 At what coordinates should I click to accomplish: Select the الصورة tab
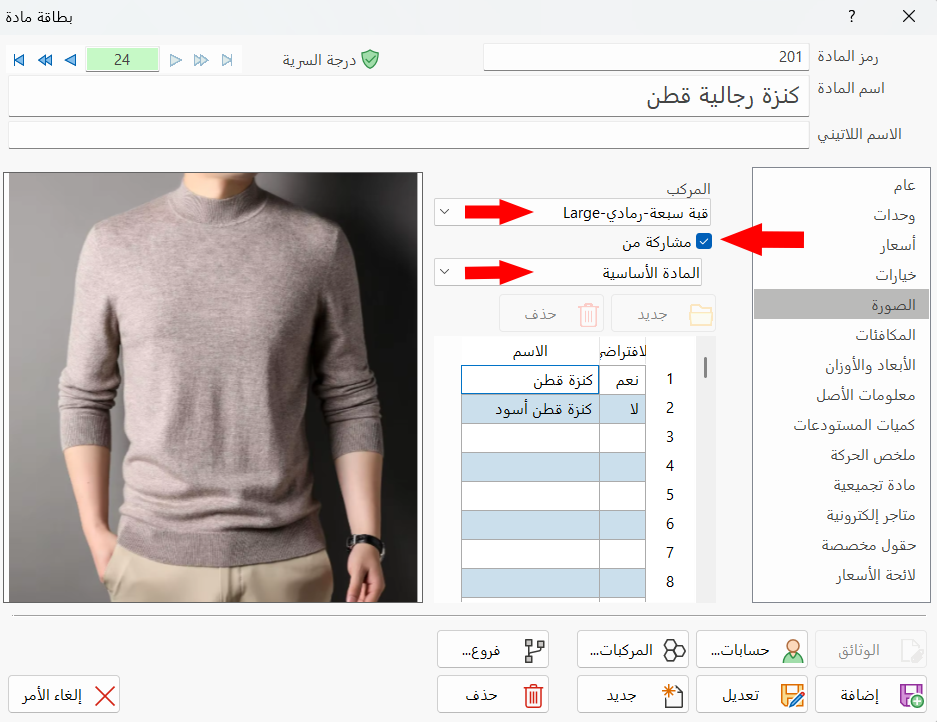tap(841, 305)
